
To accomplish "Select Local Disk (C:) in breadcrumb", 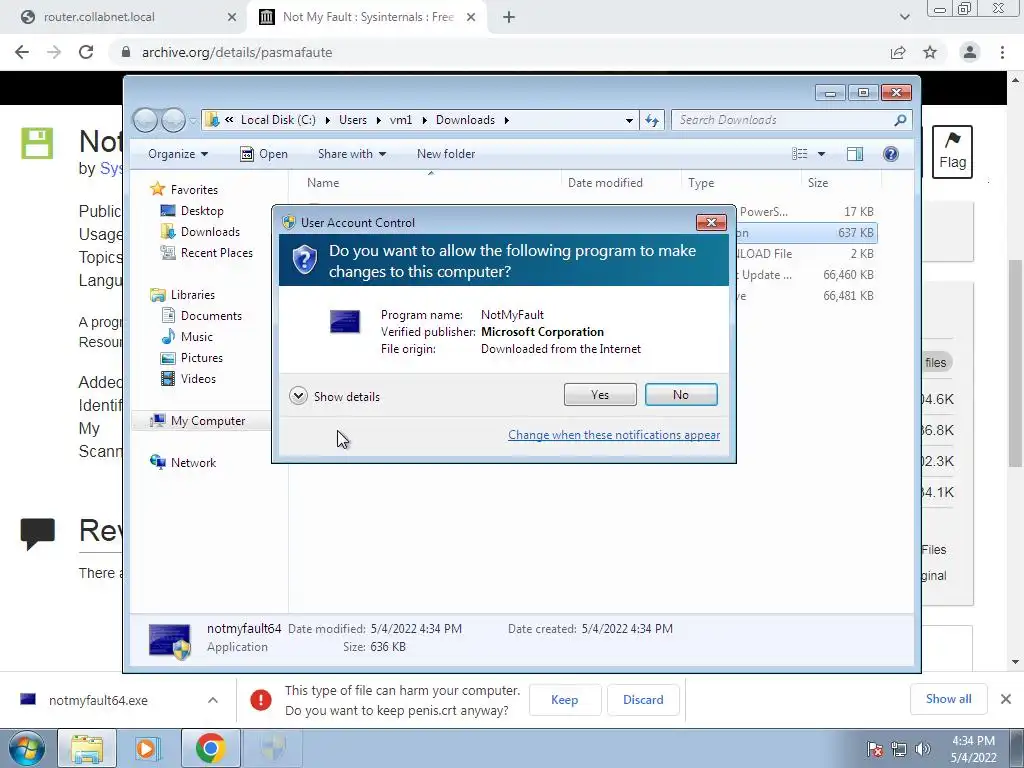I will tap(278, 120).
